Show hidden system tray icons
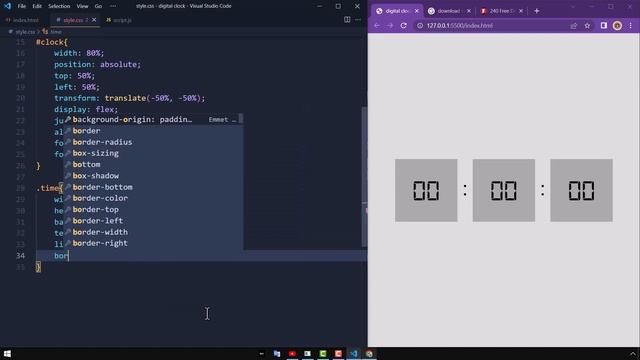 633,354
